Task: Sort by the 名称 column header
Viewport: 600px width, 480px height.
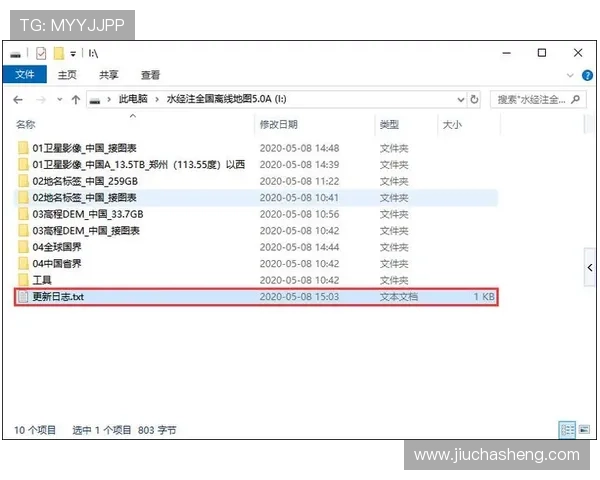Action: [26, 124]
